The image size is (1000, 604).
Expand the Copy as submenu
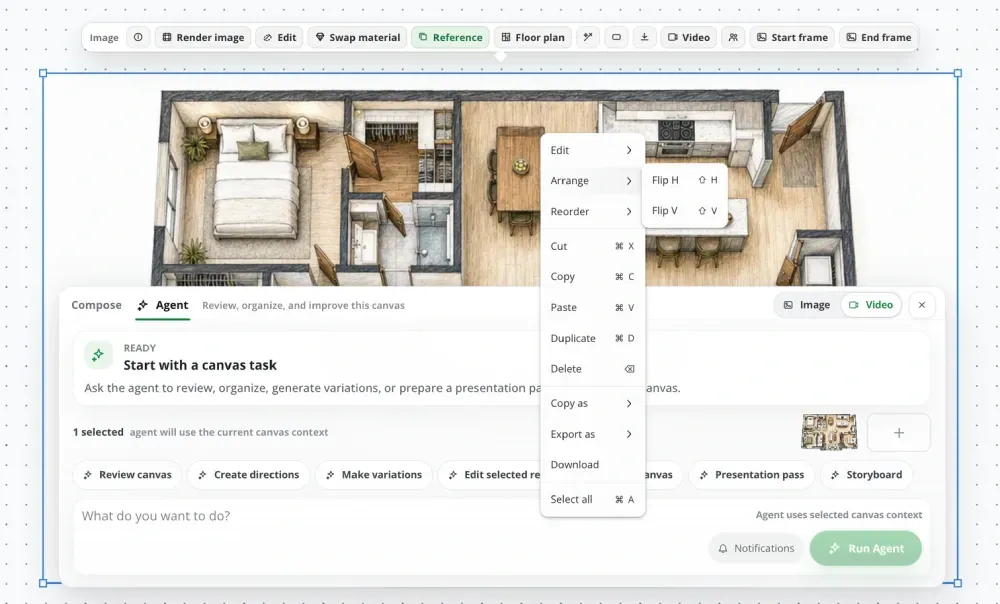point(592,403)
